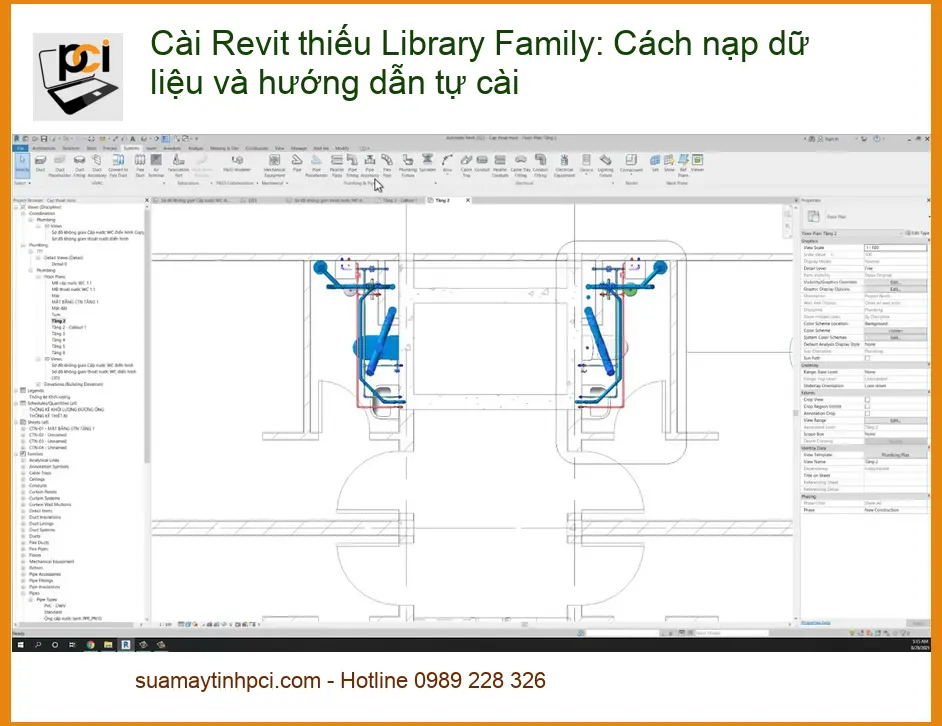Switch to the Tầng 2 - Callout 1 view tab
The image size is (942, 726).
(399, 200)
